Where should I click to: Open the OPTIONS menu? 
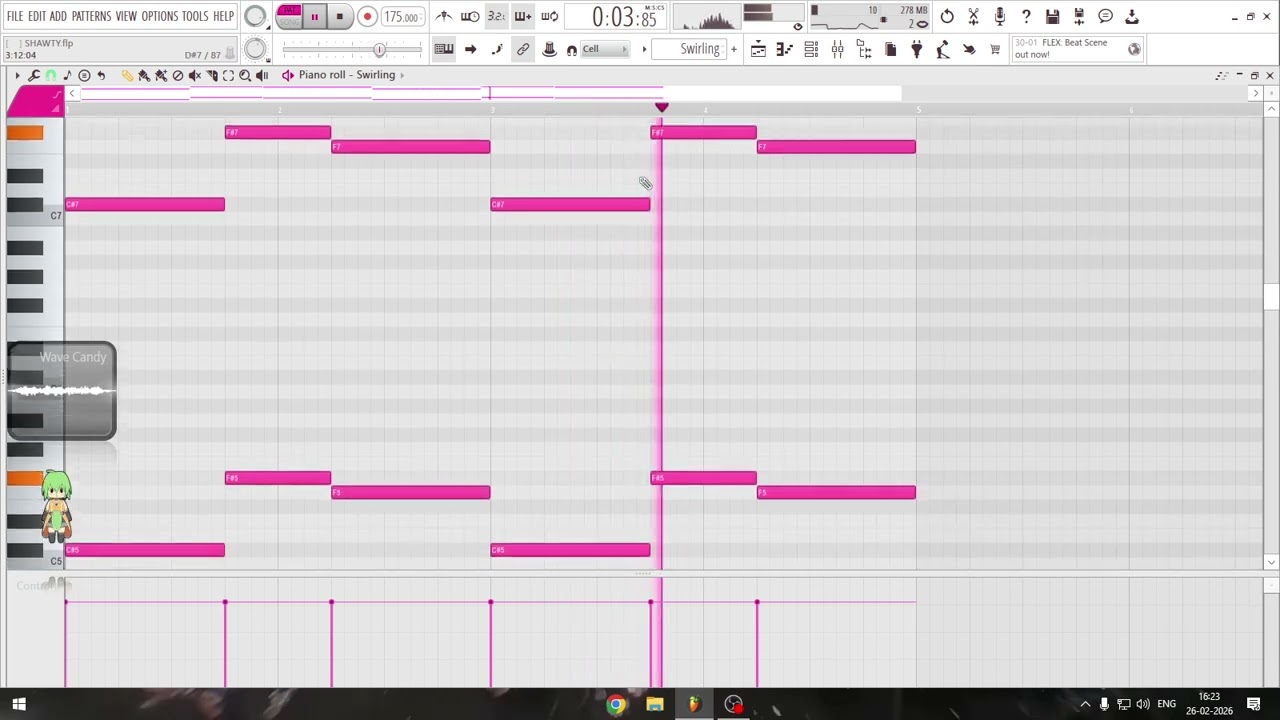[x=159, y=16]
